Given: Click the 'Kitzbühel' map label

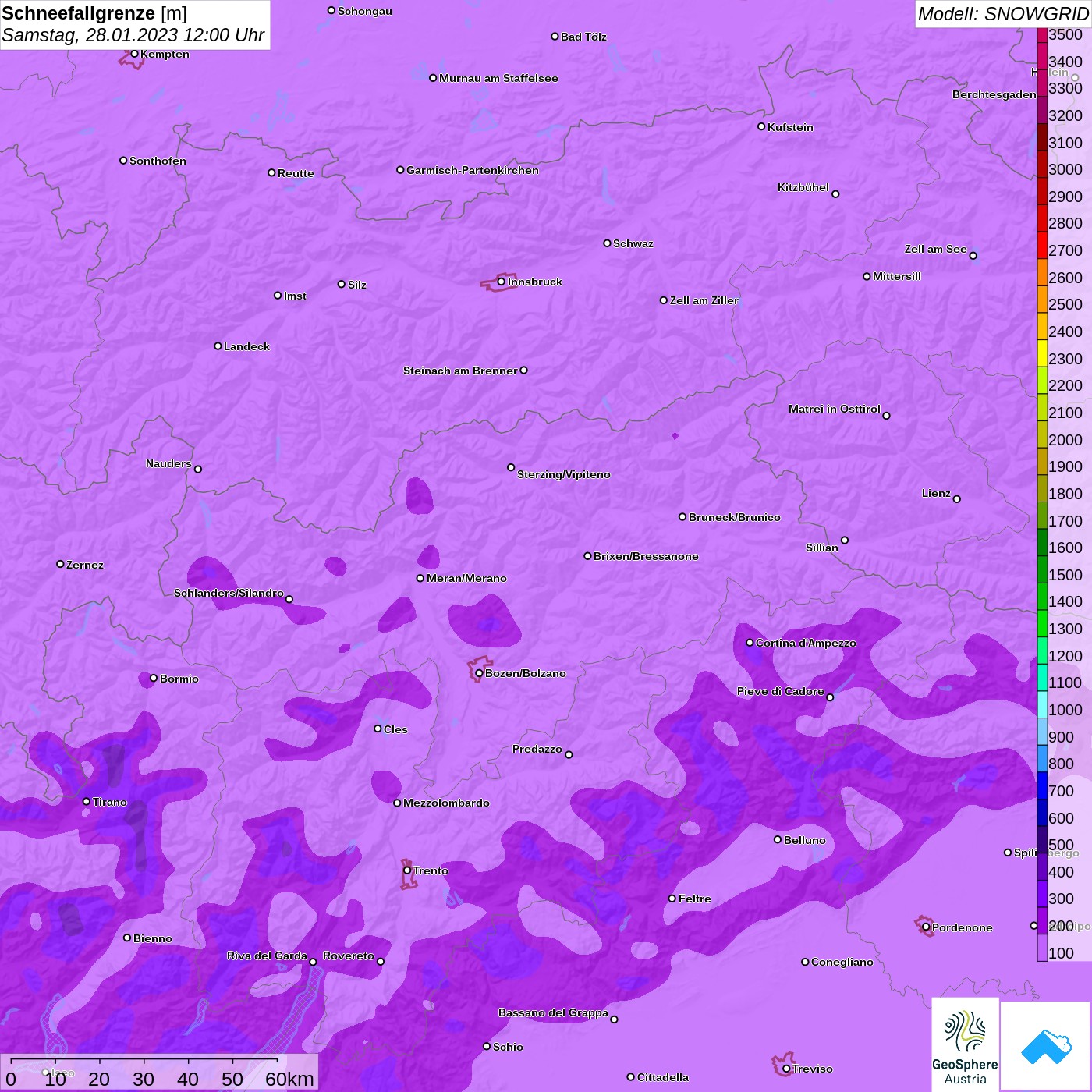Looking at the screenshot, I should pyautogui.click(x=803, y=187).
